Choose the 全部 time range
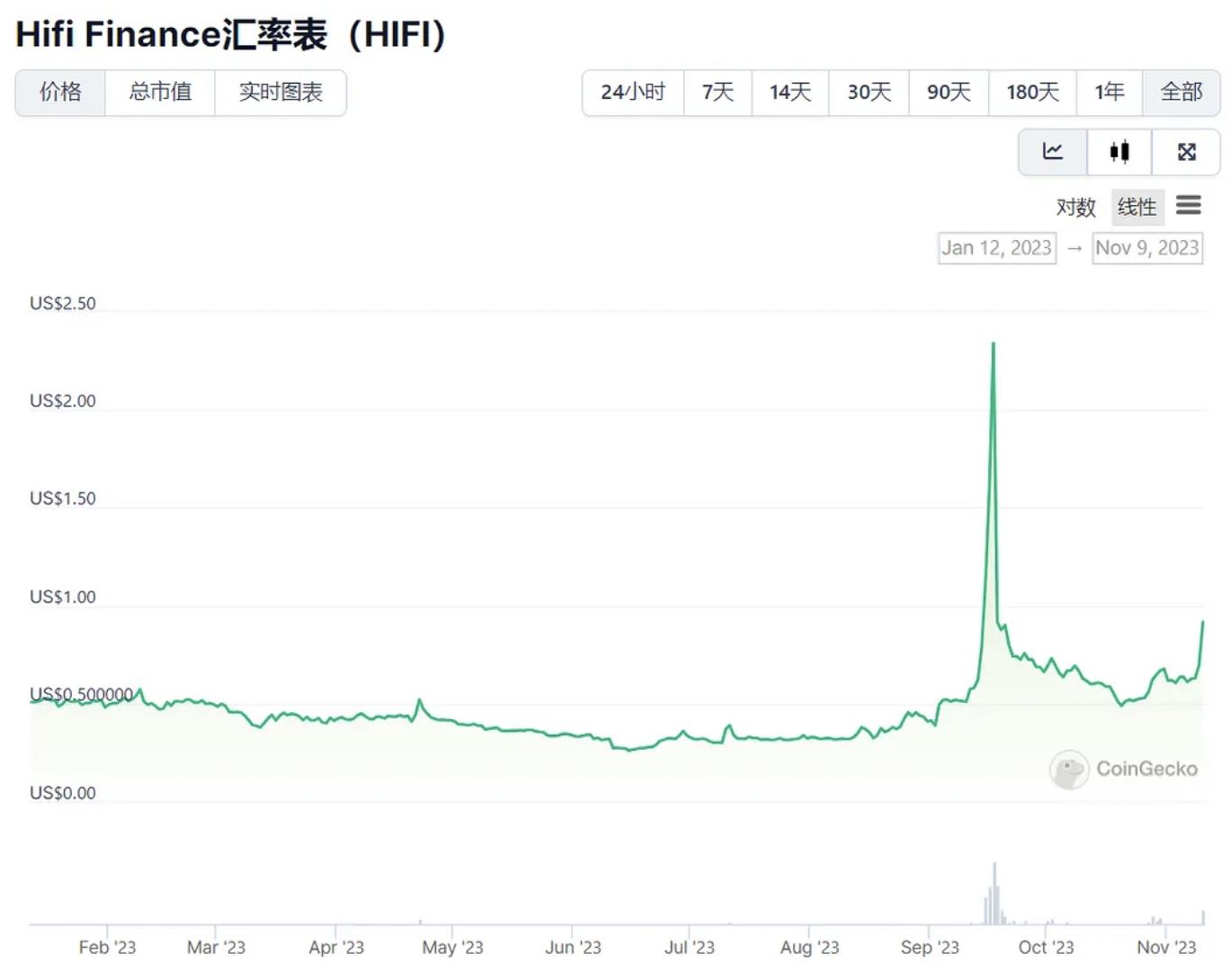The image size is (1230, 980). (1181, 93)
